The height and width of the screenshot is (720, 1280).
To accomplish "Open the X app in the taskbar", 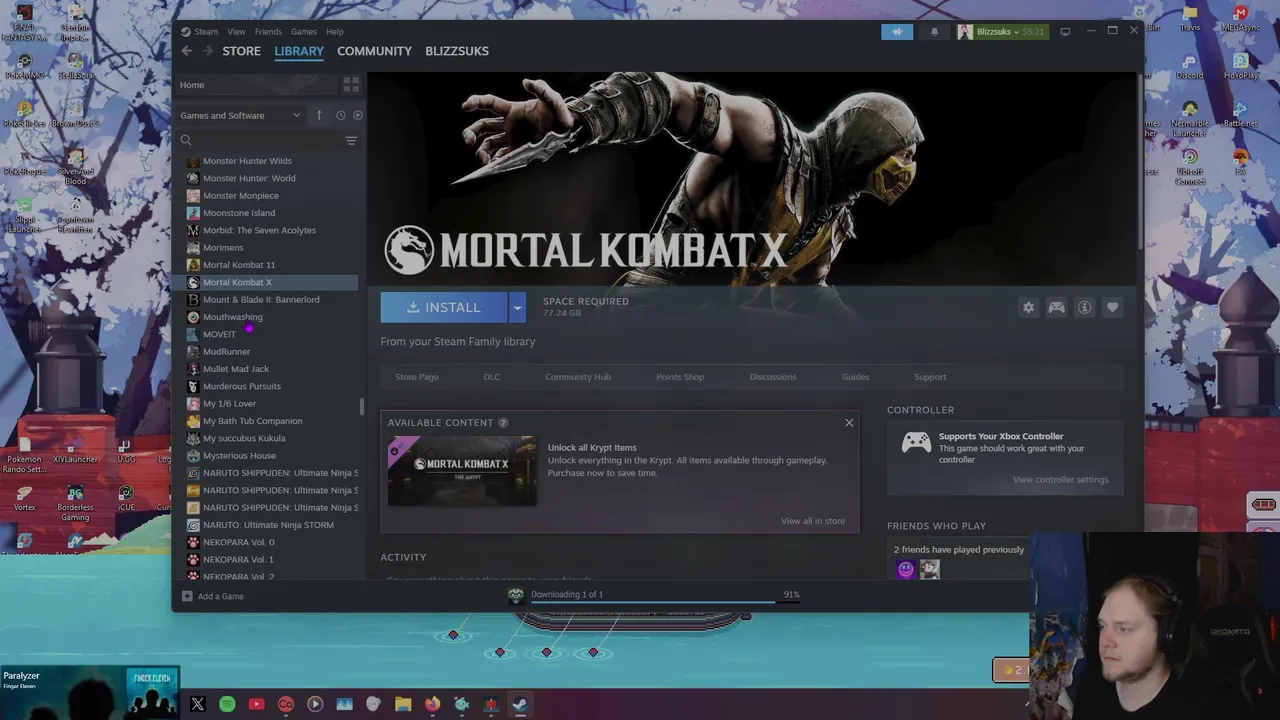I will 198,704.
